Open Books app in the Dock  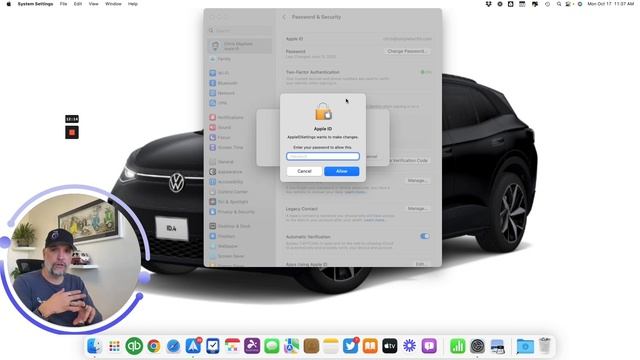point(370,346)
